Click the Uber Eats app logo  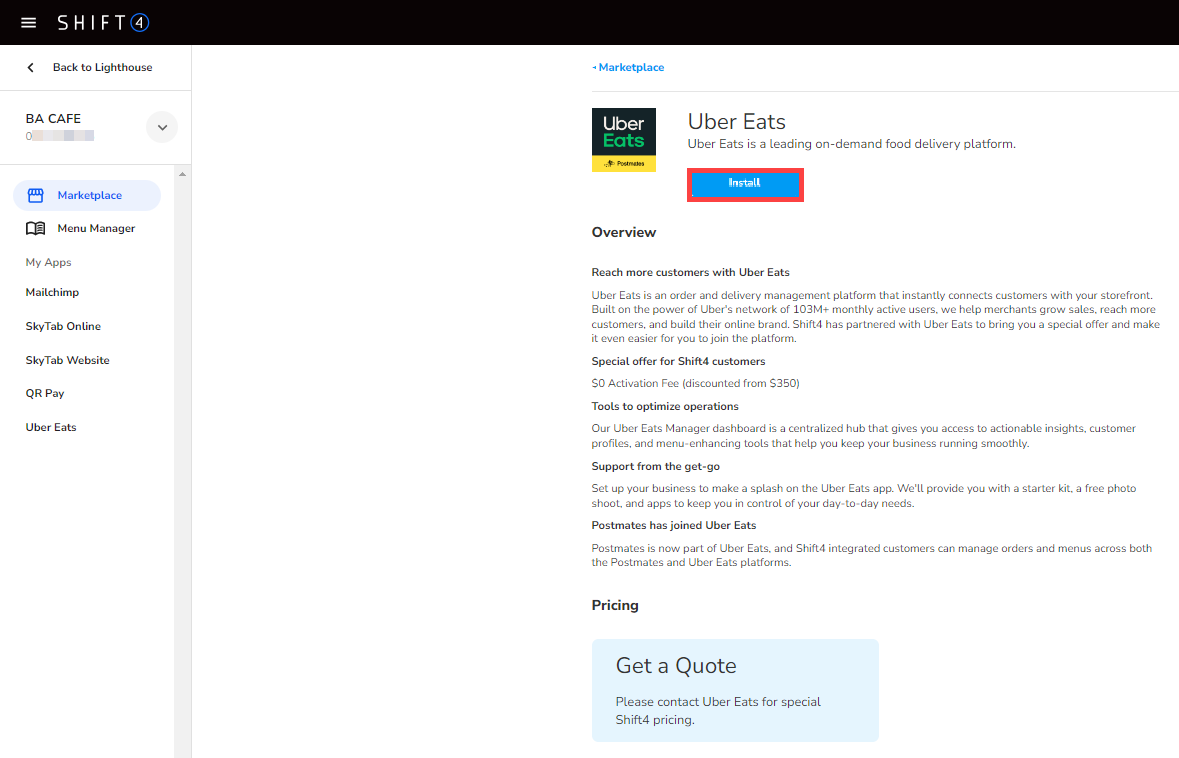click(x=623, y=139)
